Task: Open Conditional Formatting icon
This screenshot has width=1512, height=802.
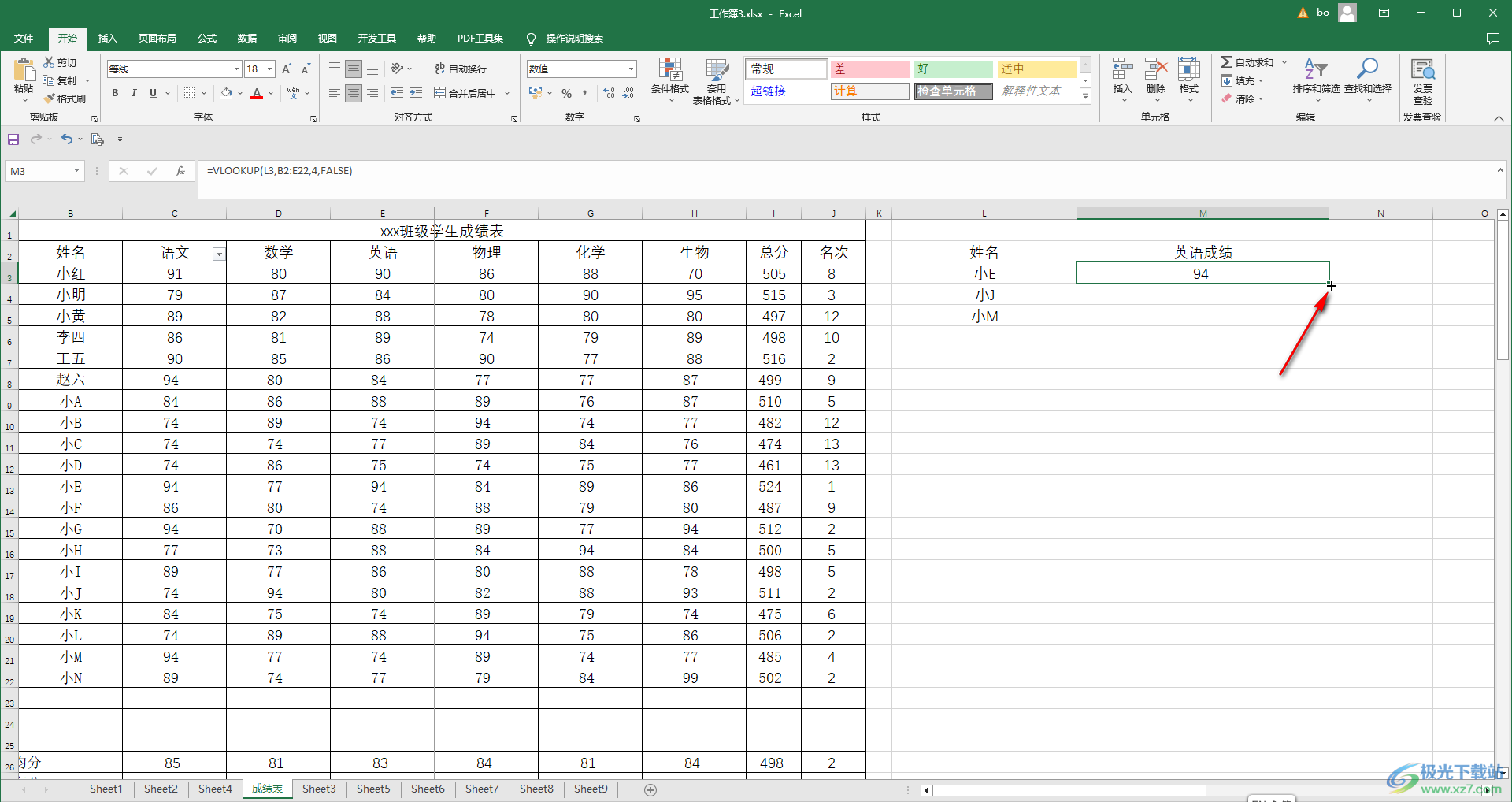Action: [x=670, y=69]
